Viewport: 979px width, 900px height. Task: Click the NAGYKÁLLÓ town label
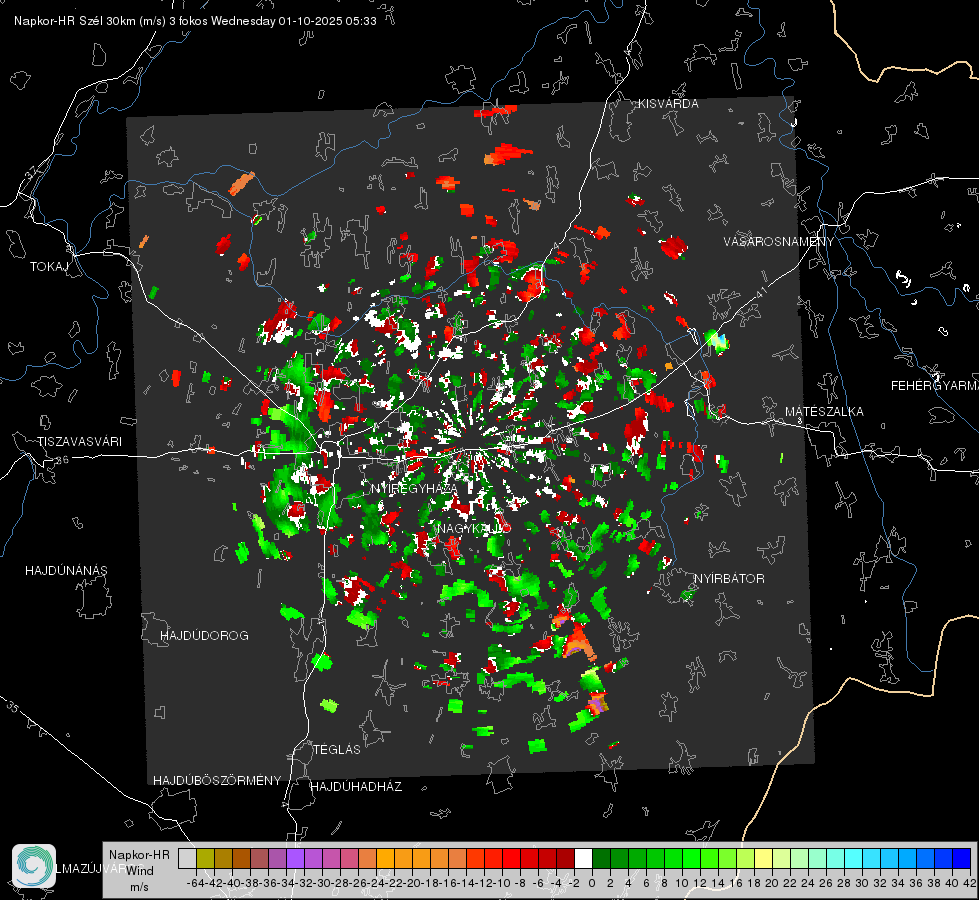(474, 528)
